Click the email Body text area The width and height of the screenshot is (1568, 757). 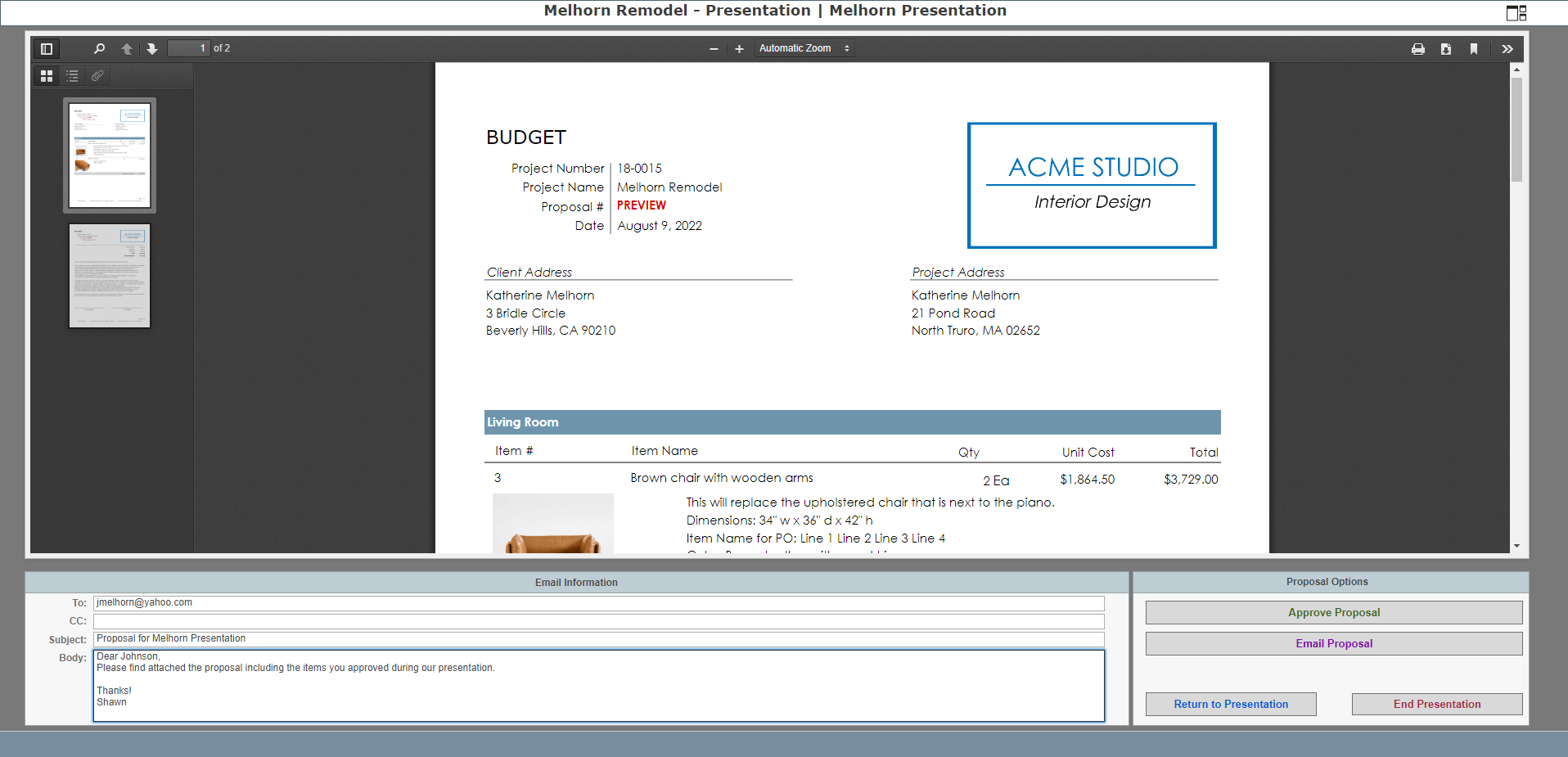[x=599, y=686]
